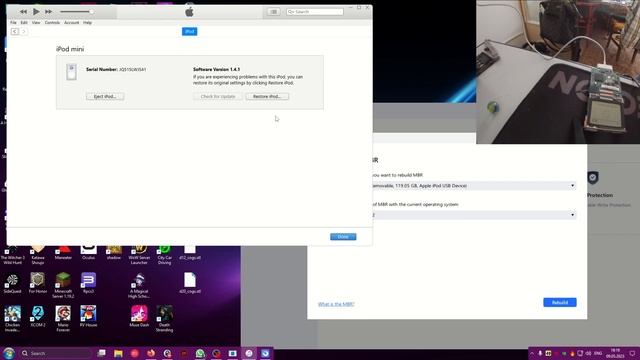Open the Rpcs3 desktop shortcut
Viewport: 640px width, 360px height.
point(88,283)
